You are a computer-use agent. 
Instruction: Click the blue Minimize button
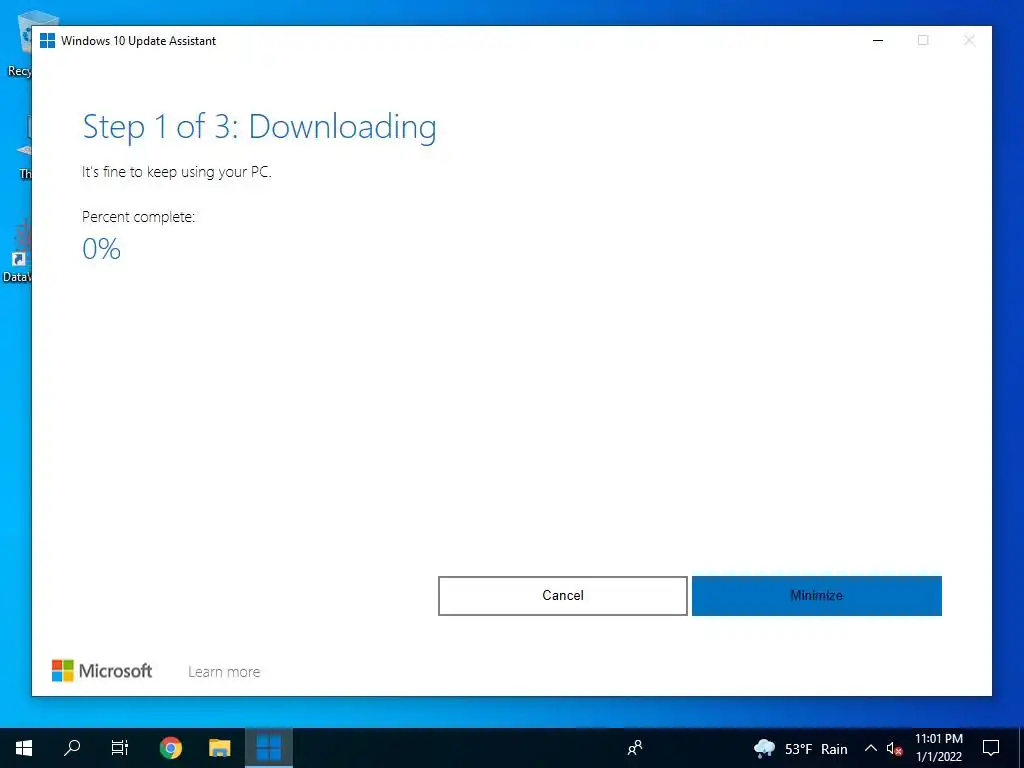click(816, 596)
